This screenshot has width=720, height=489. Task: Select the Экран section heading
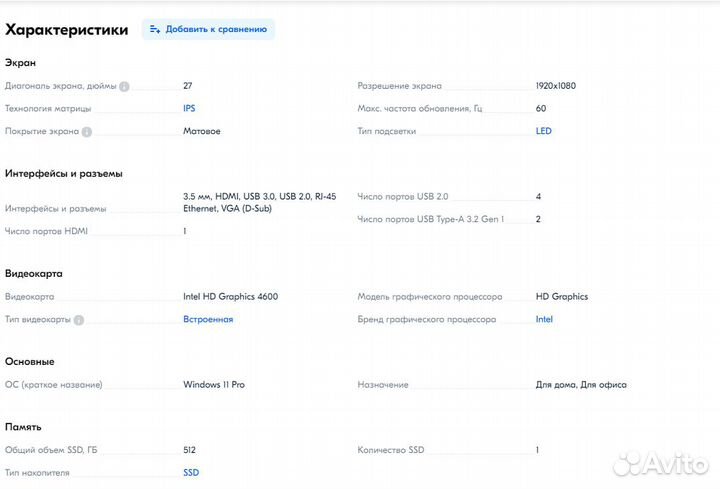20,63
